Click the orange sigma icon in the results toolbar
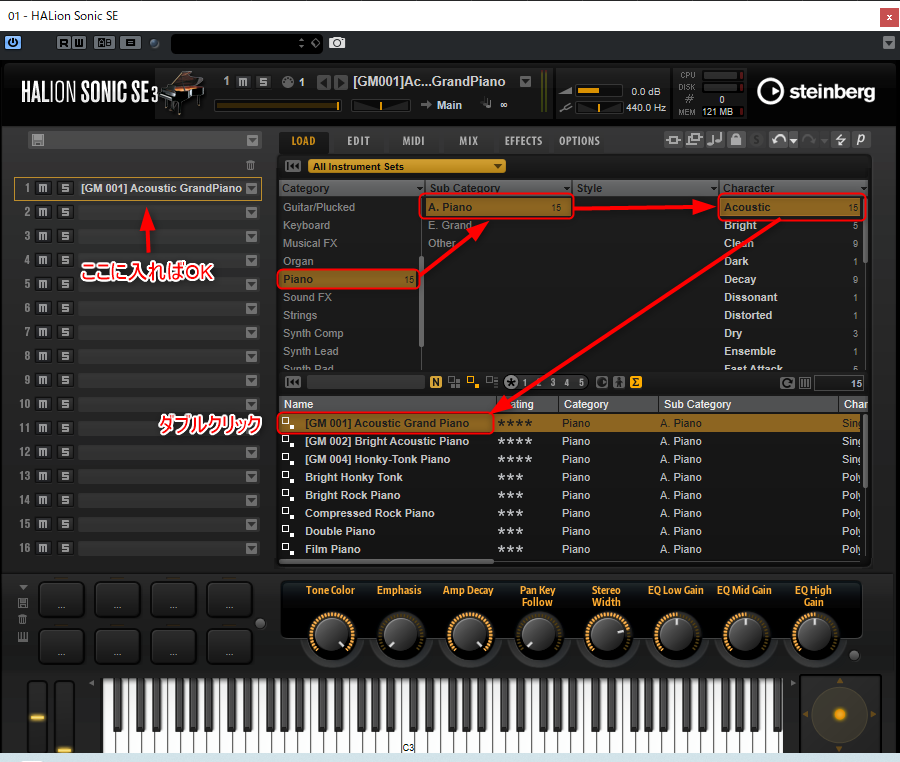Viewport: 900px width, 762px height. point(636,382)
